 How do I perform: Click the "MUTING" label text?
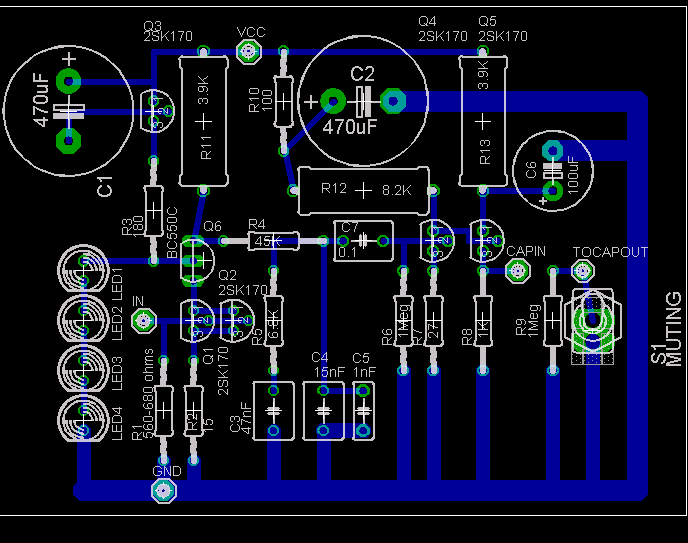[674, 329]
